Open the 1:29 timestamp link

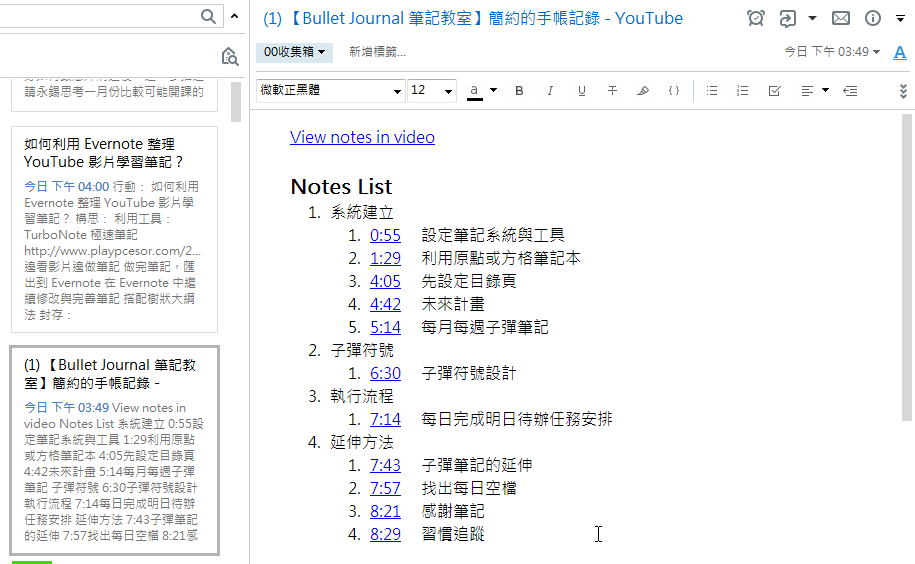tap(385, 258)
